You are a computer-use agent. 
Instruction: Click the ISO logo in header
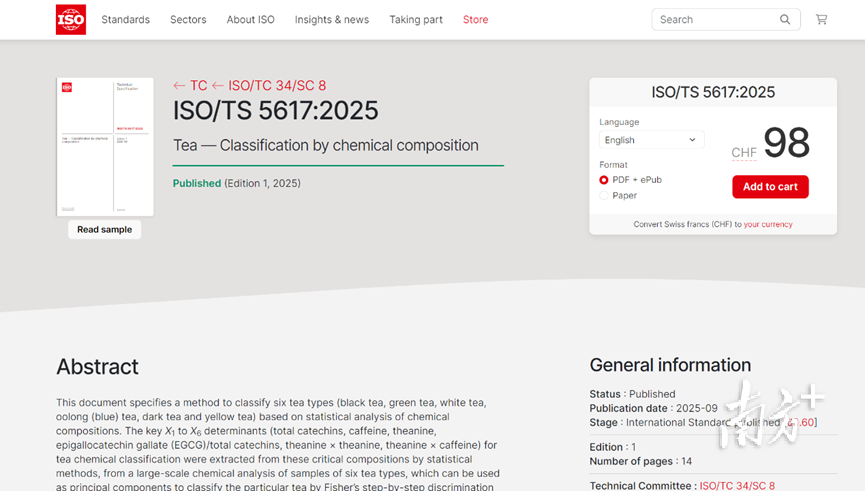70,19
